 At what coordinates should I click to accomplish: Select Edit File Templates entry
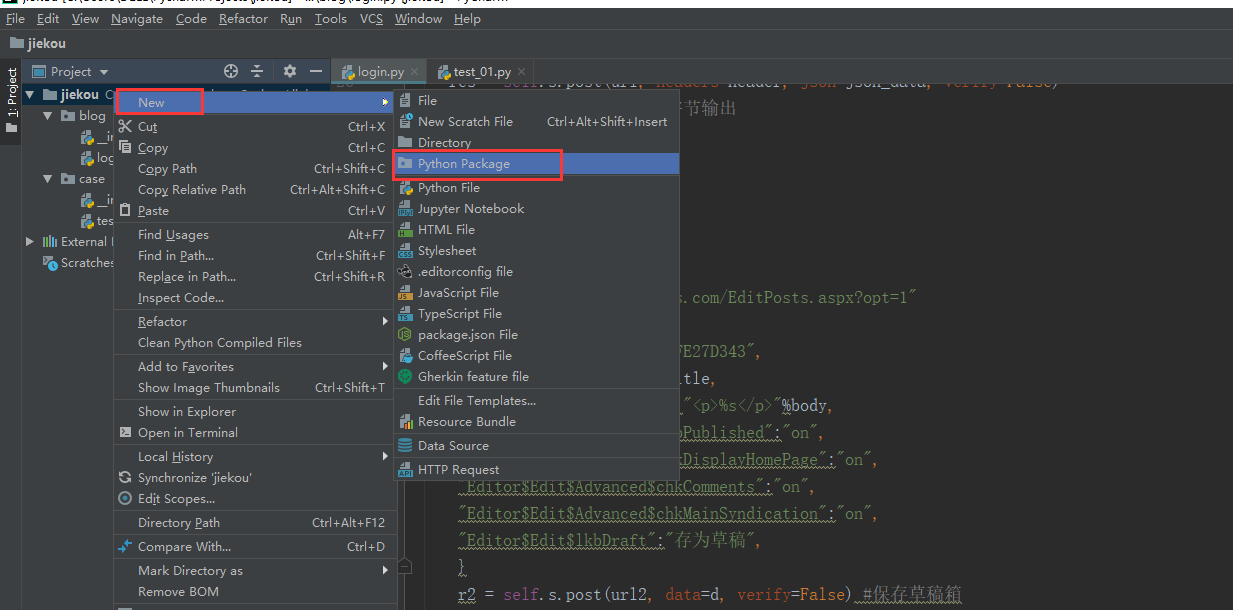tap(536, 401)
